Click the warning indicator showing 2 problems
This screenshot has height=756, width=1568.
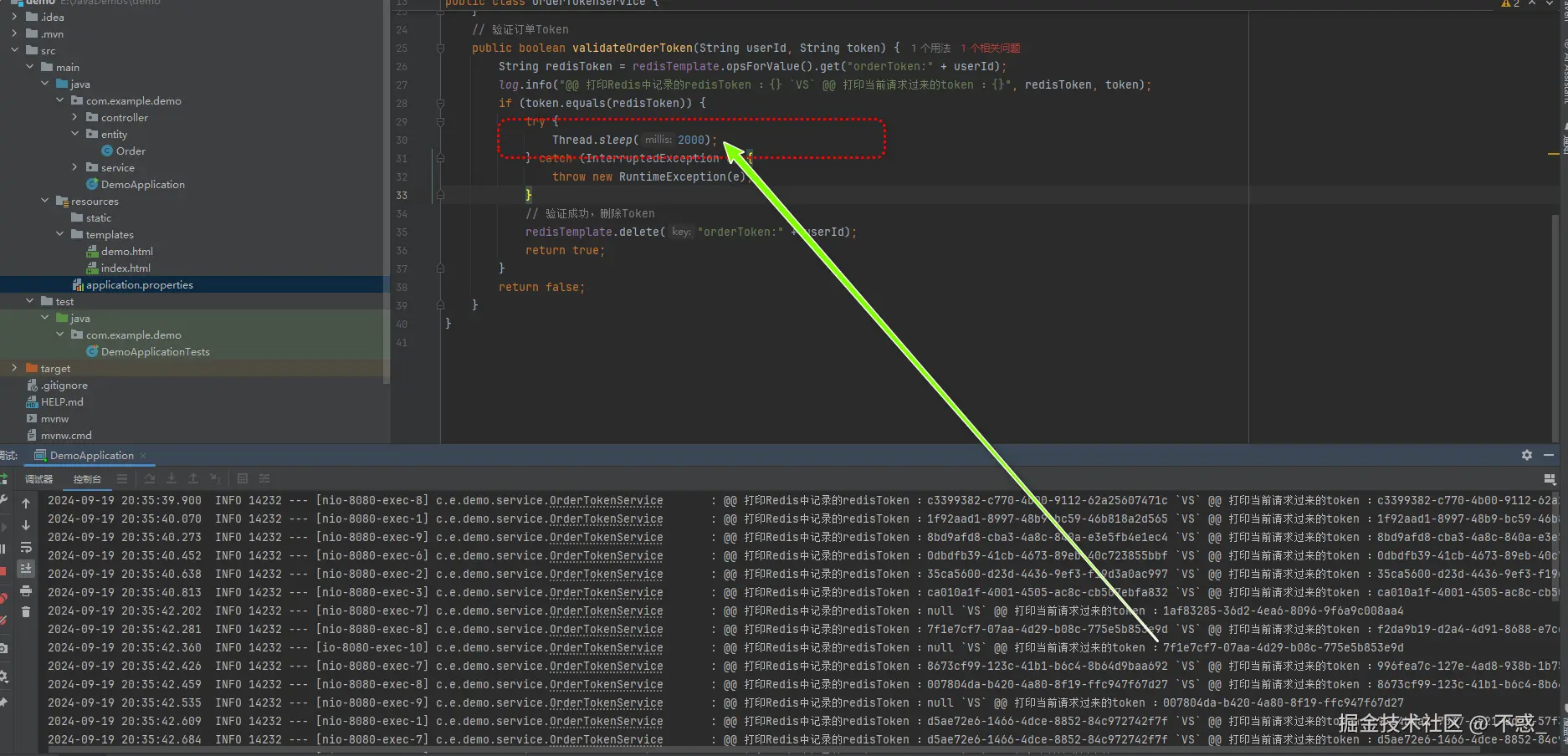point(1510,3)
